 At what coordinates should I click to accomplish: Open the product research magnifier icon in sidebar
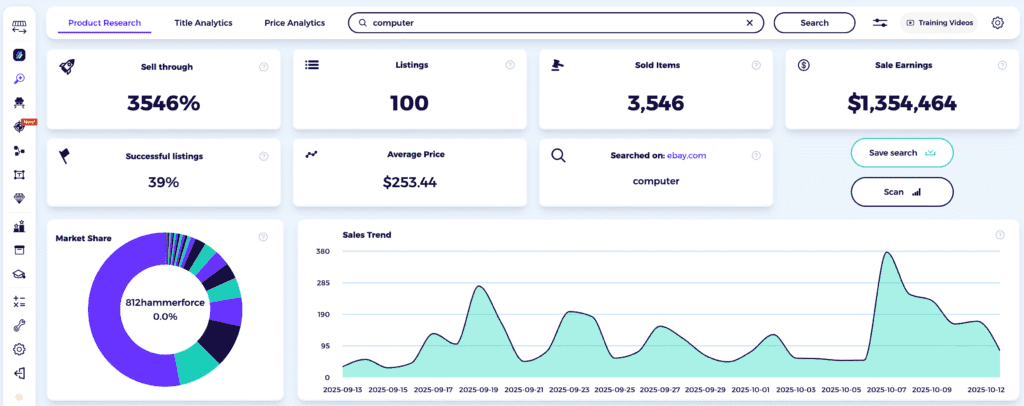pos(19,78)
